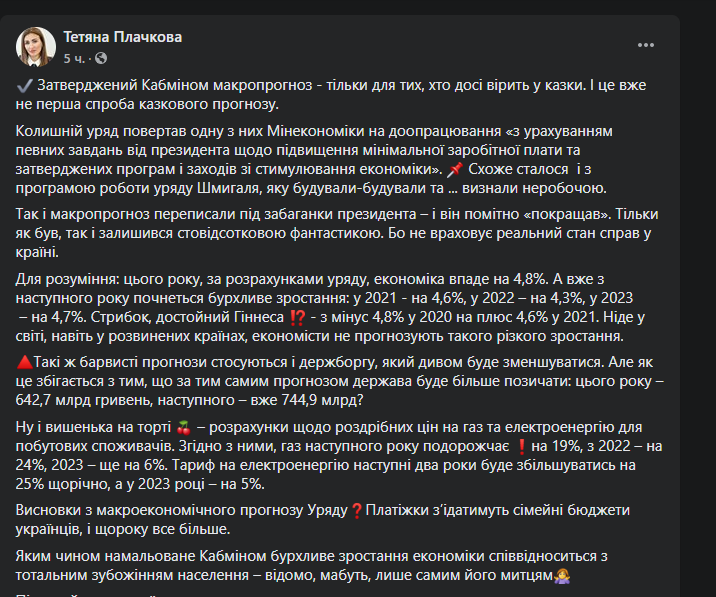Click the gray check mark emoji
The width and height of the screenshot is (716, 597).
(25, 87)
